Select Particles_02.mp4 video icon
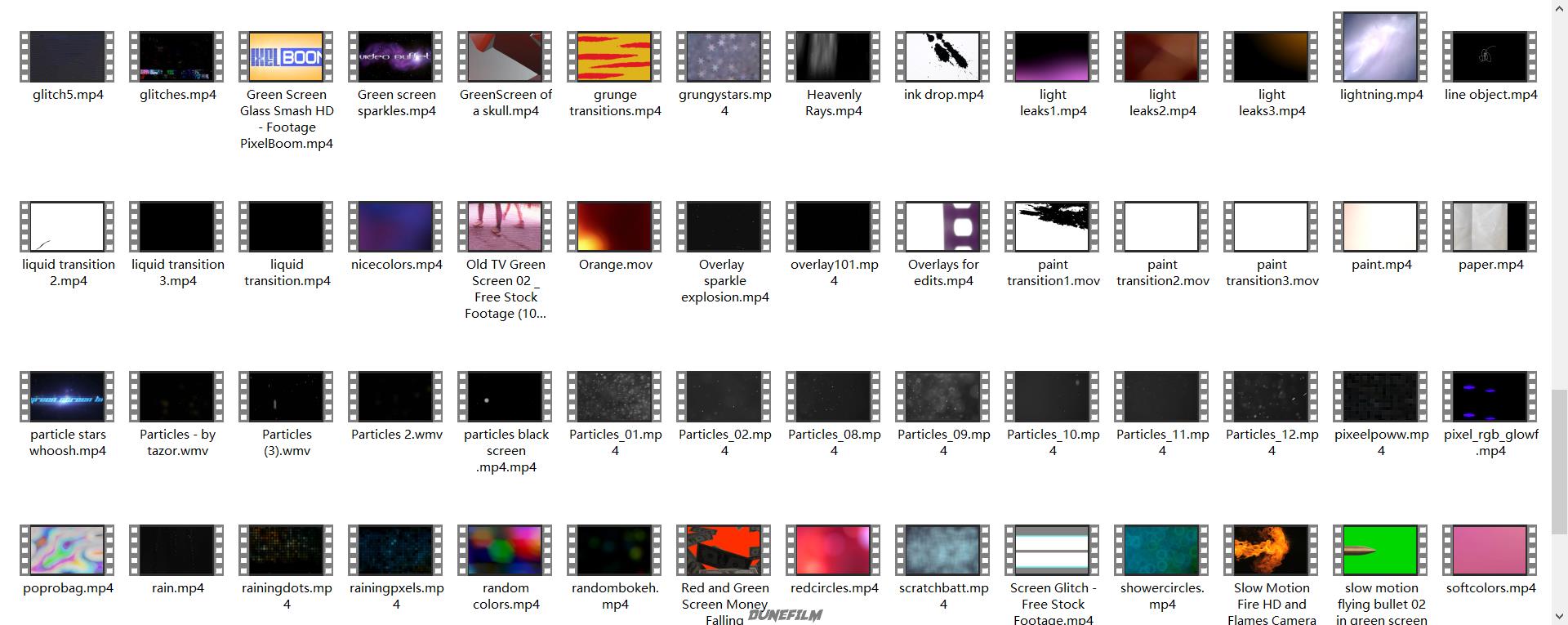The height and width of the screenshot is (625, 1568). [724, 397]
